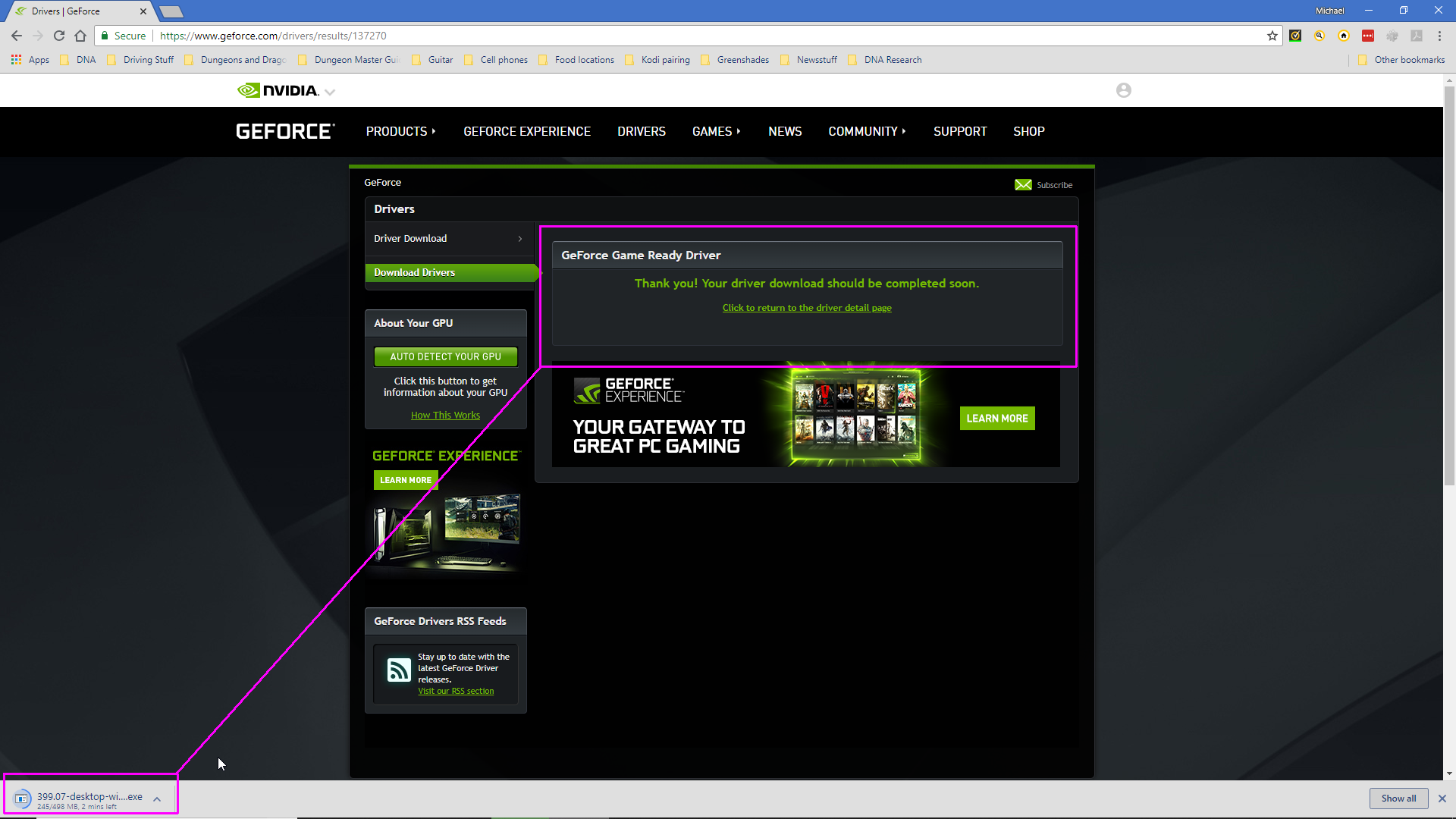Open the Cell phones bookmark folder

[496, 60]
